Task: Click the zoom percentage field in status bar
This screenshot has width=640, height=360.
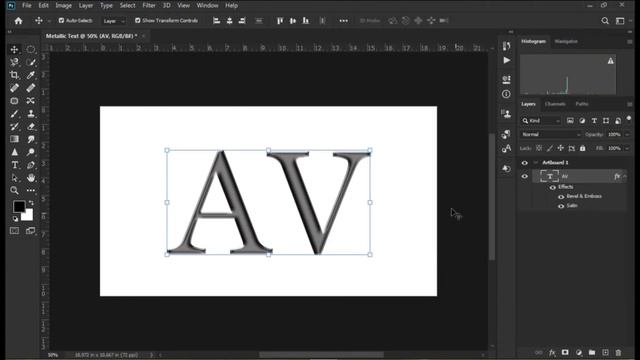Action: [53, 355]
